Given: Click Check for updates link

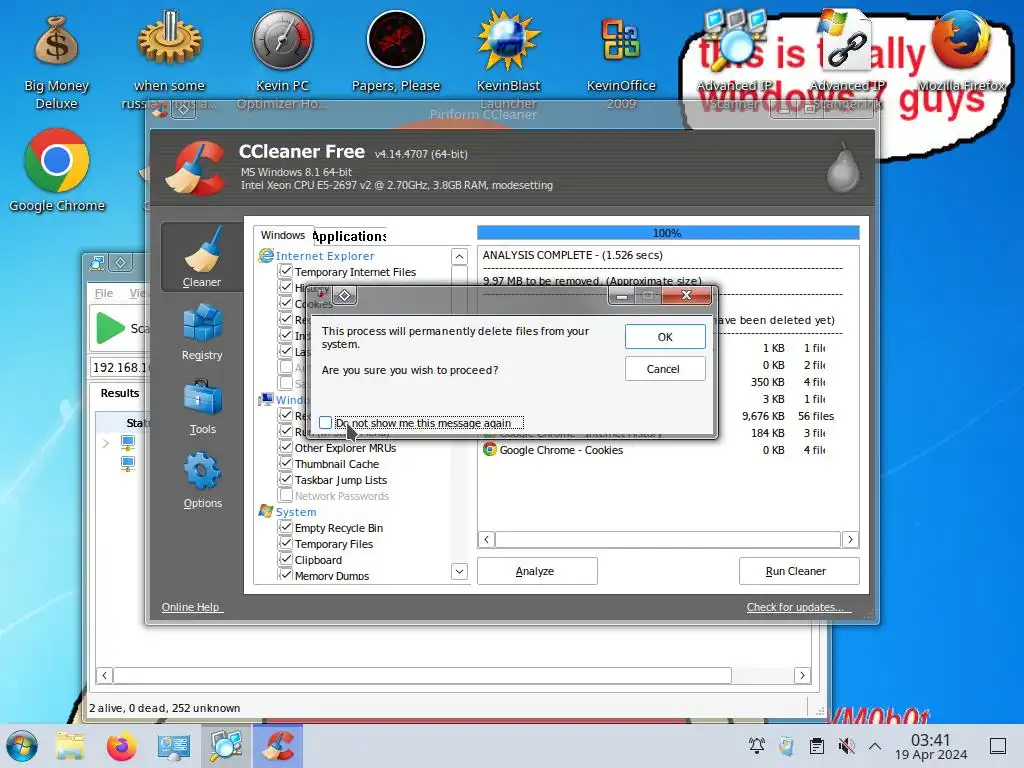Looking at the screenshot, I should click(x=799, y=607).
